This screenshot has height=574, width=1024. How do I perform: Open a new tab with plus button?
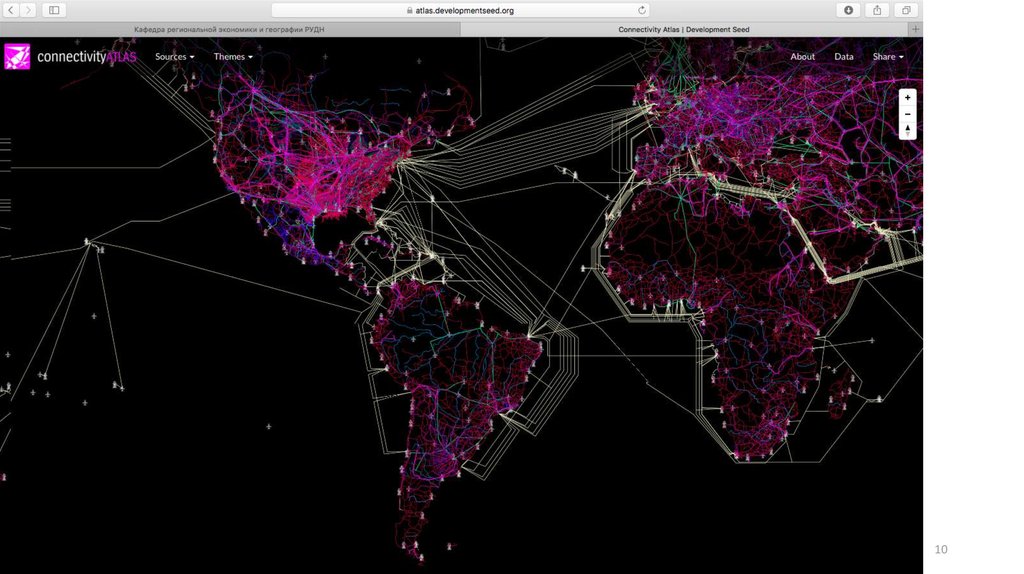(915, 29)
